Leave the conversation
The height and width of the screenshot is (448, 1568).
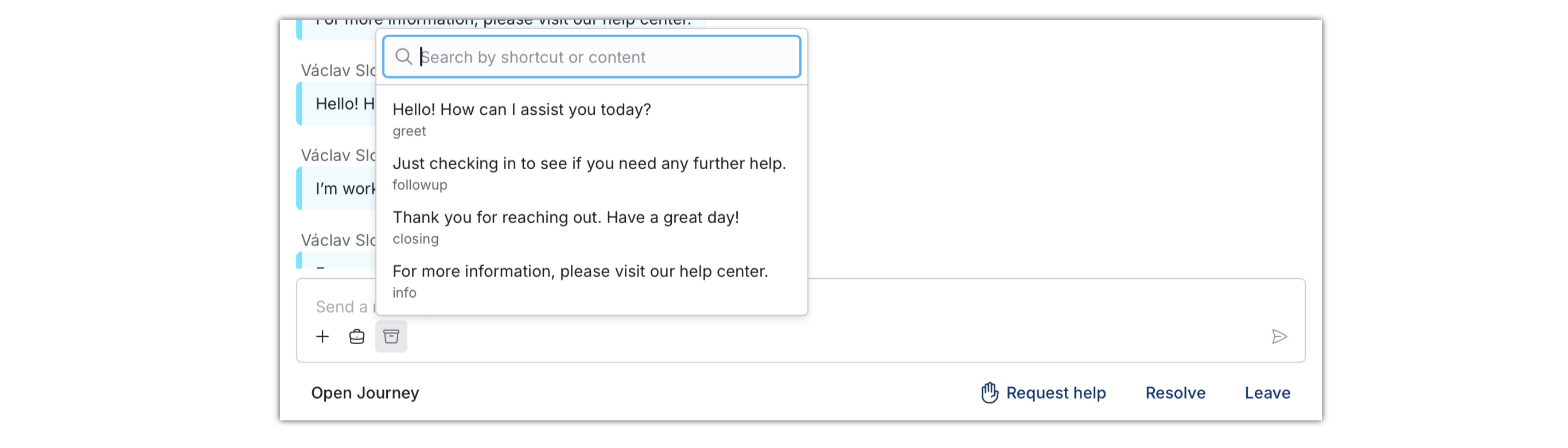tap(1267, 392)
